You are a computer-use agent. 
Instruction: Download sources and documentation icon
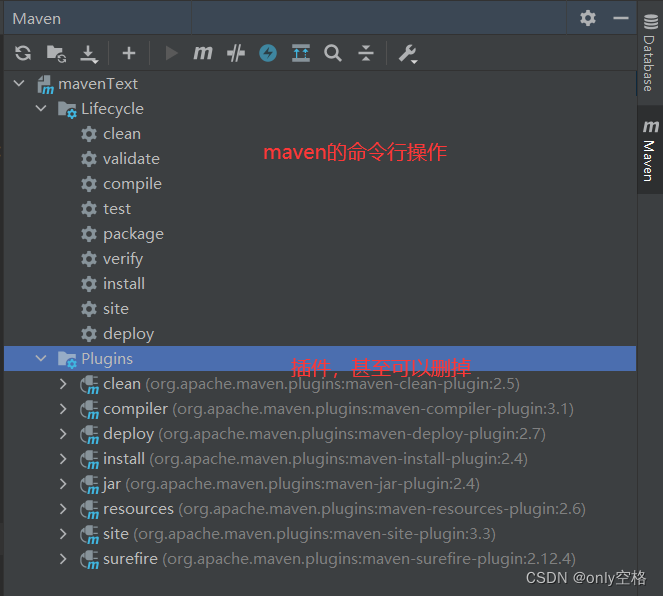89,54
